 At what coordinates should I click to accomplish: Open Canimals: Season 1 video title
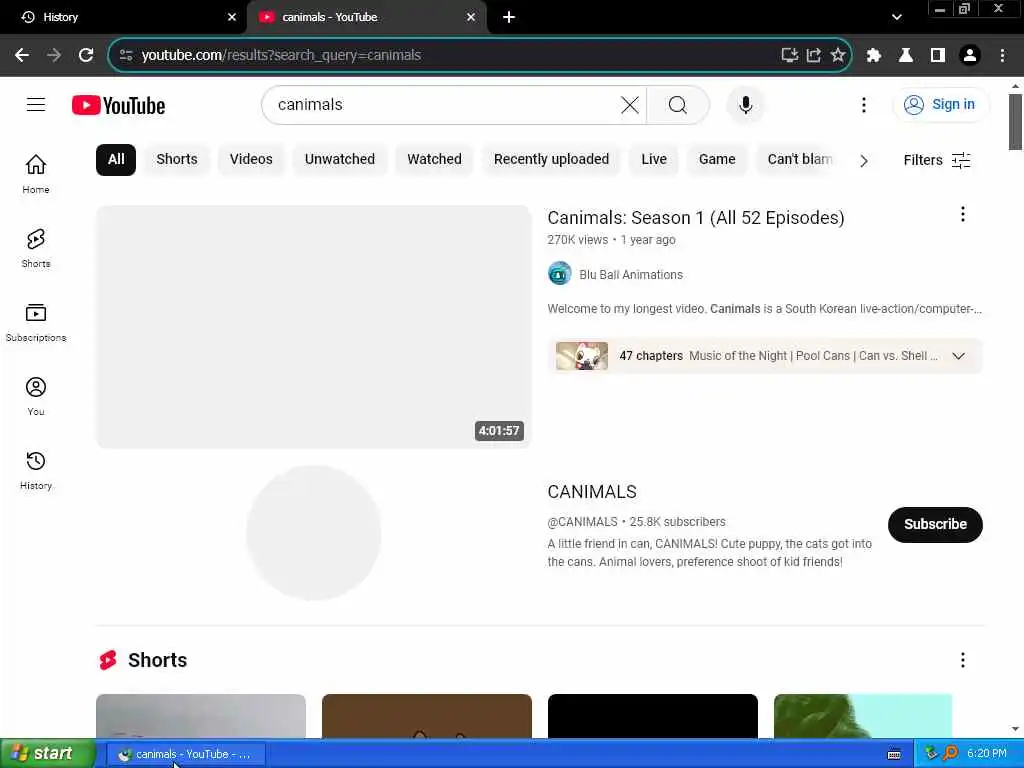click(696, 217)
